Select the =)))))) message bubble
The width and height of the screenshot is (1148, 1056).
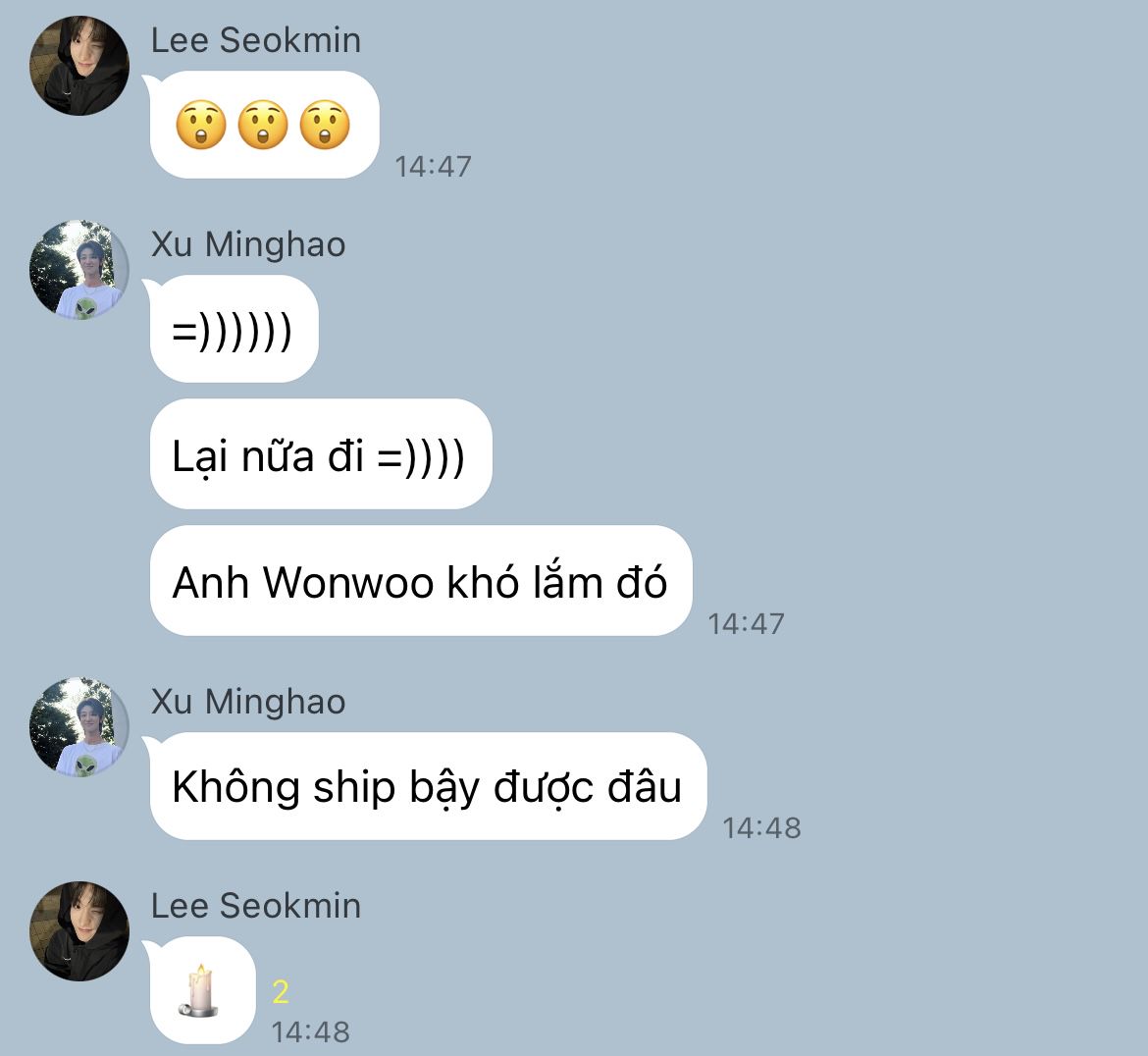click(x=235, y=329)
